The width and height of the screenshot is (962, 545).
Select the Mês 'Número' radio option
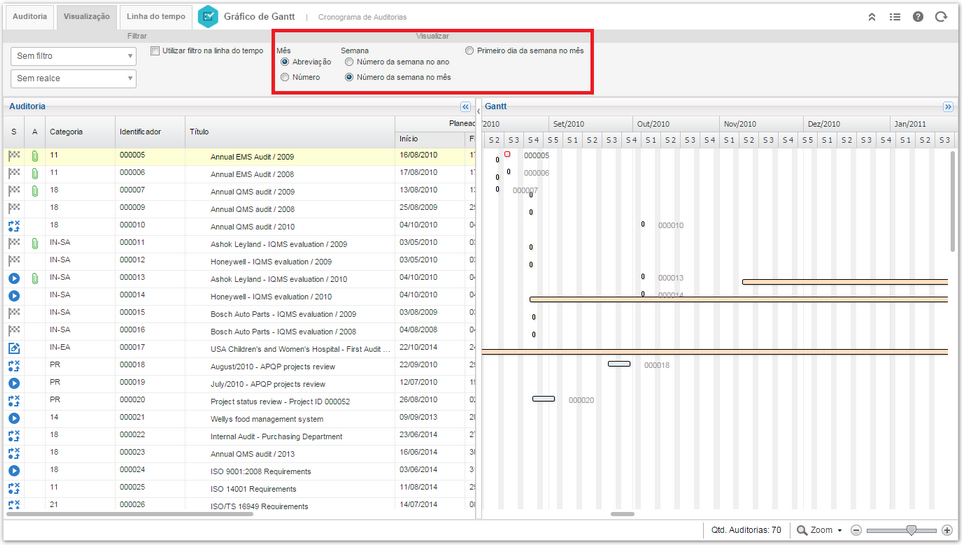(285, 77)
